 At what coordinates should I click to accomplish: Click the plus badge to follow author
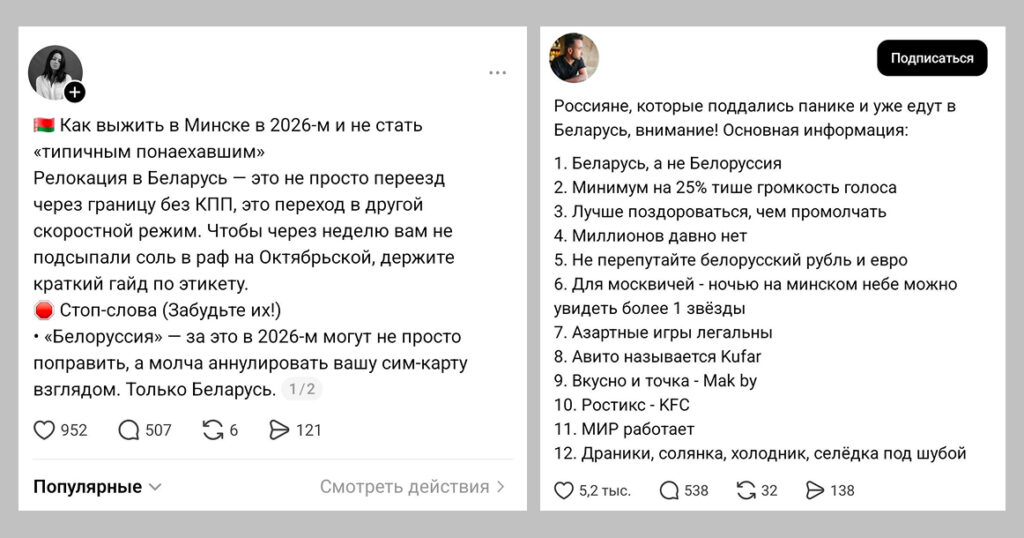point(75,93)
